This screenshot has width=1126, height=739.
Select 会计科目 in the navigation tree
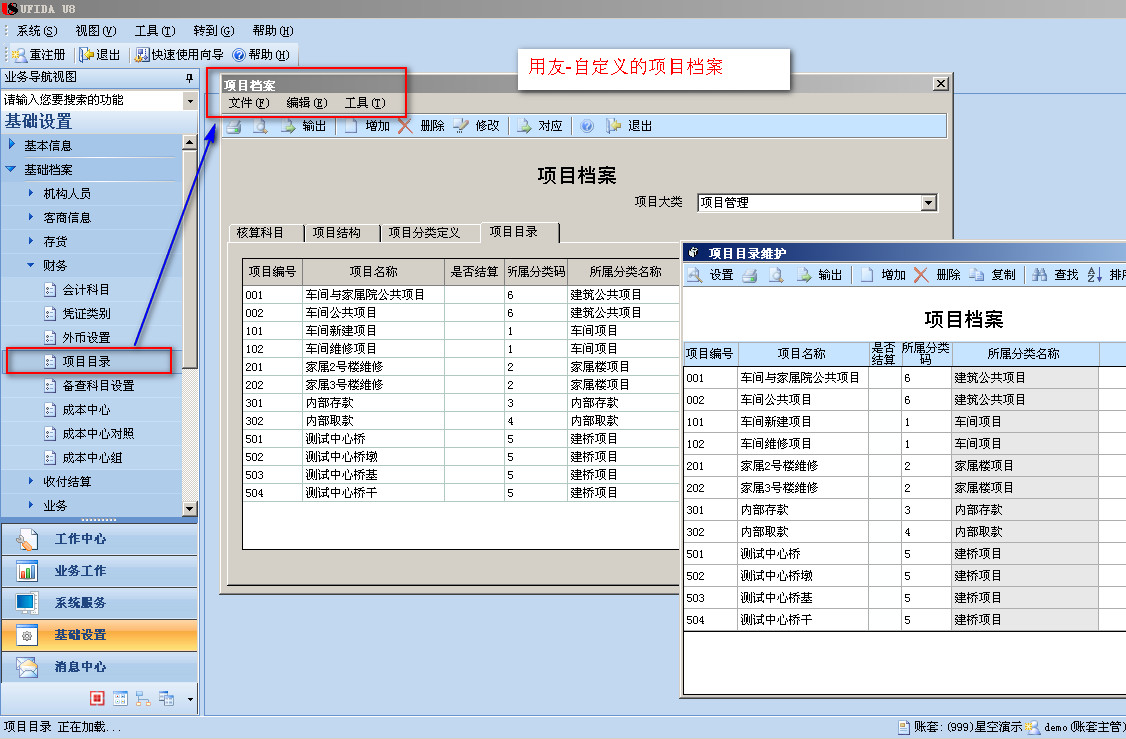click(86, 290)
